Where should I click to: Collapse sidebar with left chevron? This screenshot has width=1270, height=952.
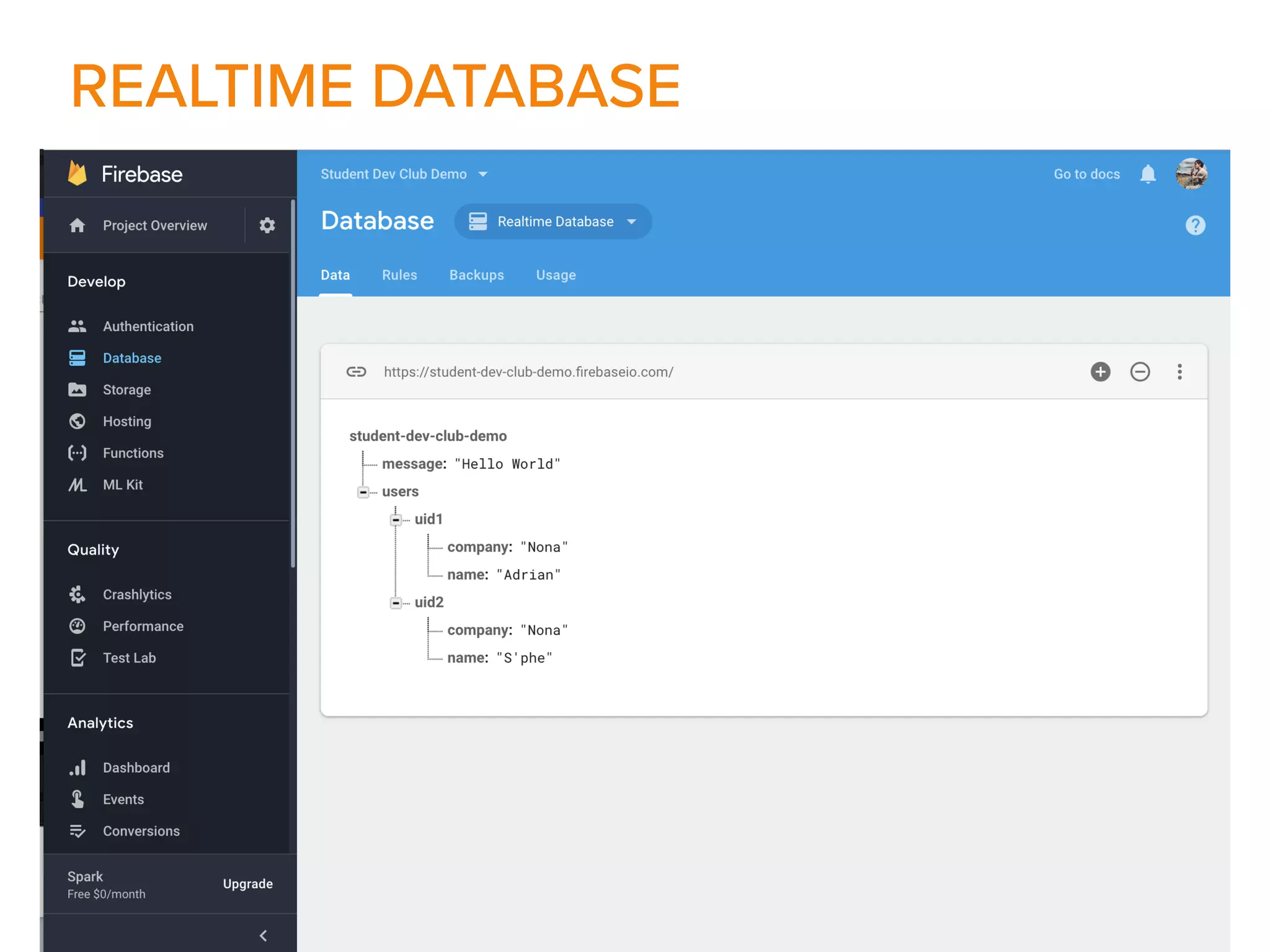tap(263, 935)
